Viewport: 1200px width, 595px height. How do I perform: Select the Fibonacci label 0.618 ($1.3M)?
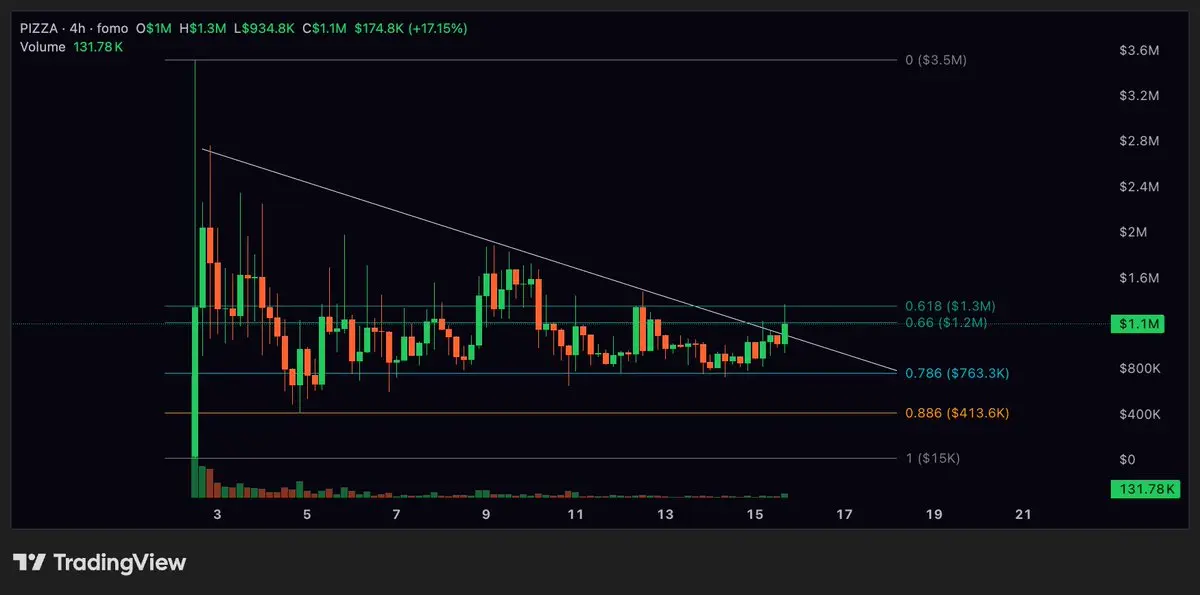tap(950, 306)
